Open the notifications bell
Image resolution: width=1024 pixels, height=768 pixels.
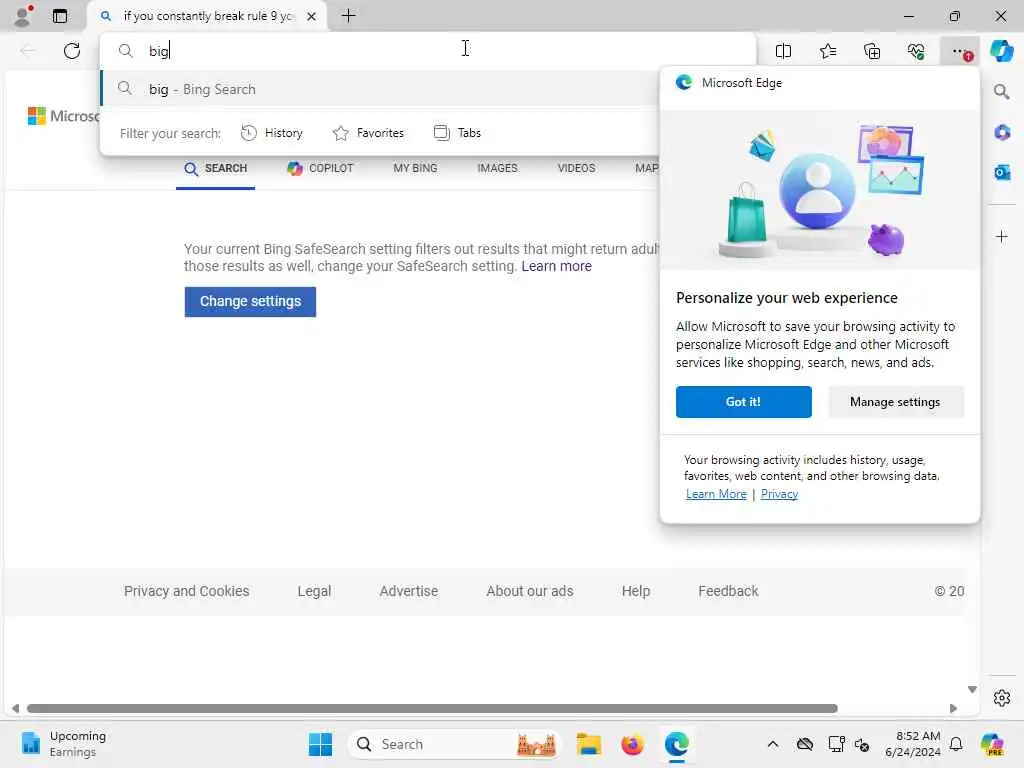click(x=956, y=744)
